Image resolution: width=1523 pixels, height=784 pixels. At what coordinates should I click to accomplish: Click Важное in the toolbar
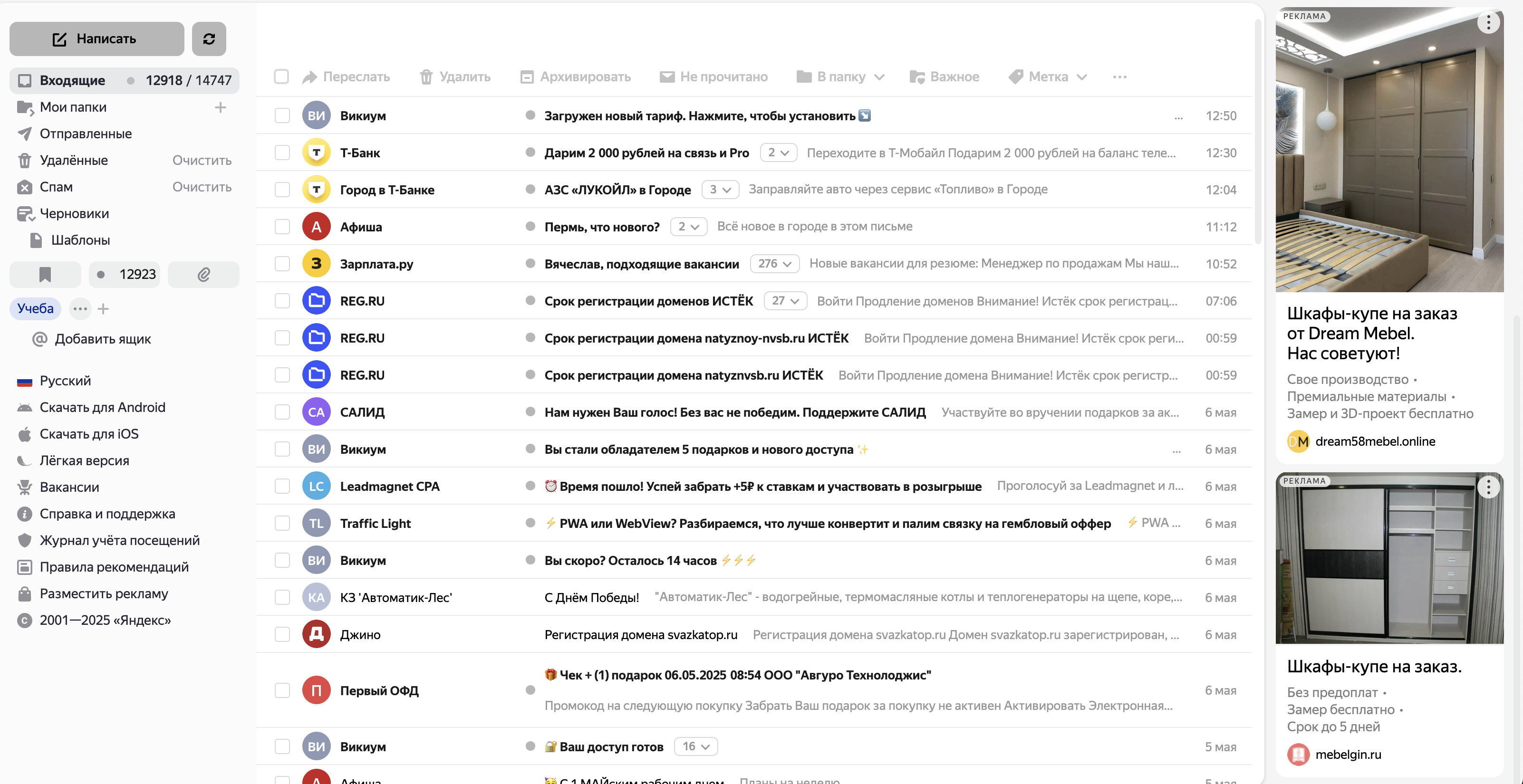[x=944, y=77]
